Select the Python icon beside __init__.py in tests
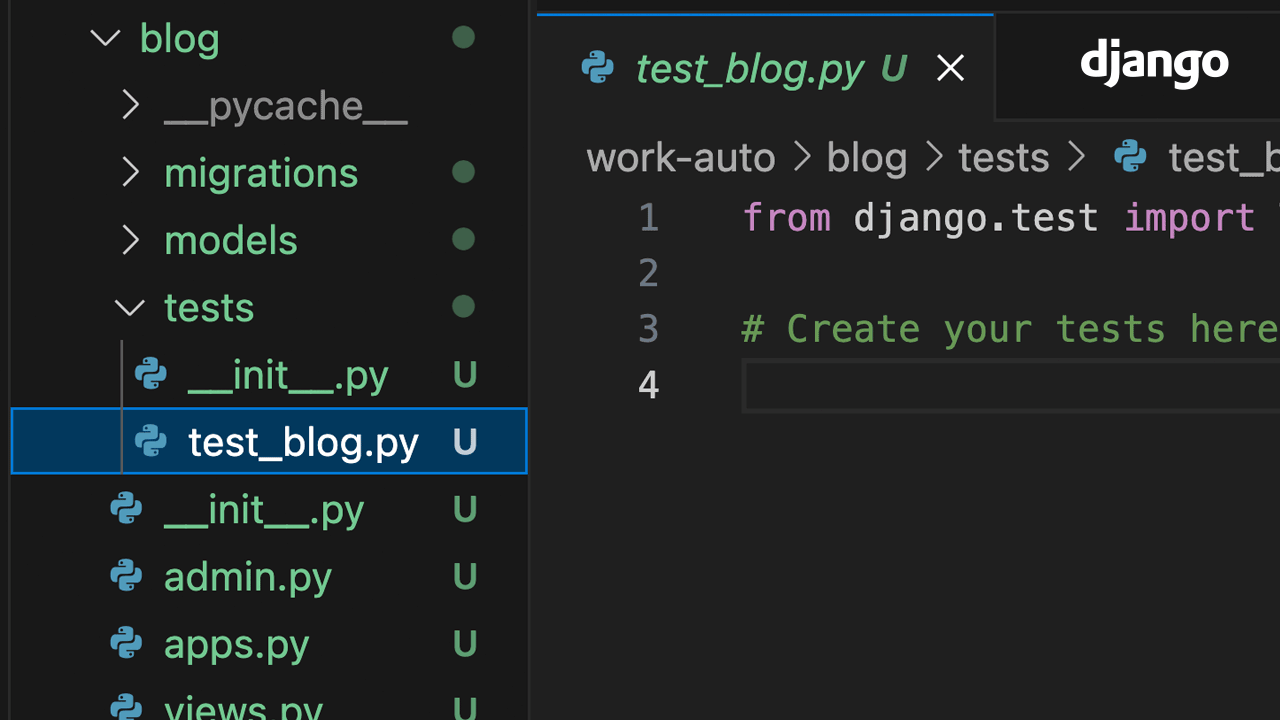Viewport: 1280px width, 720px height. [x=150, y=374]
